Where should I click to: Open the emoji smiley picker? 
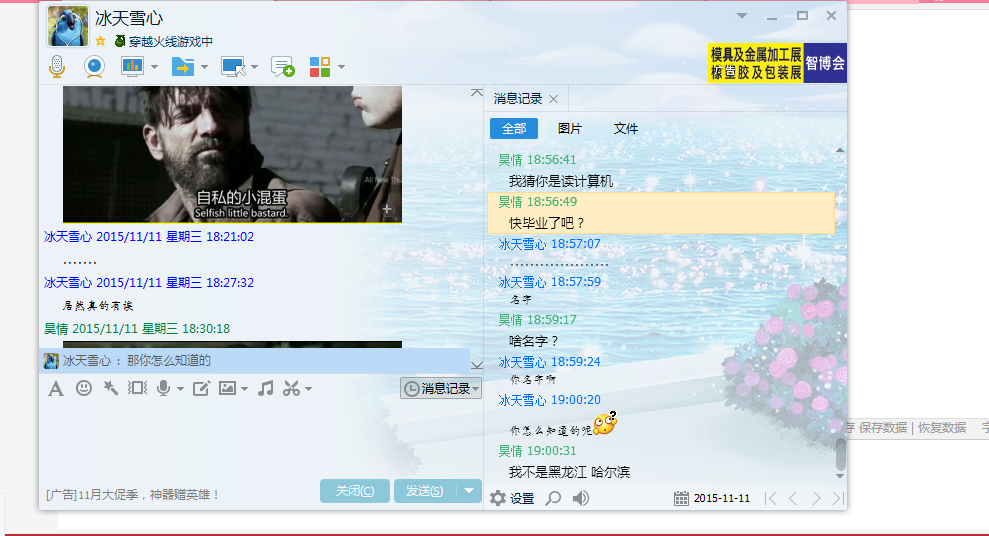[83, 388]
